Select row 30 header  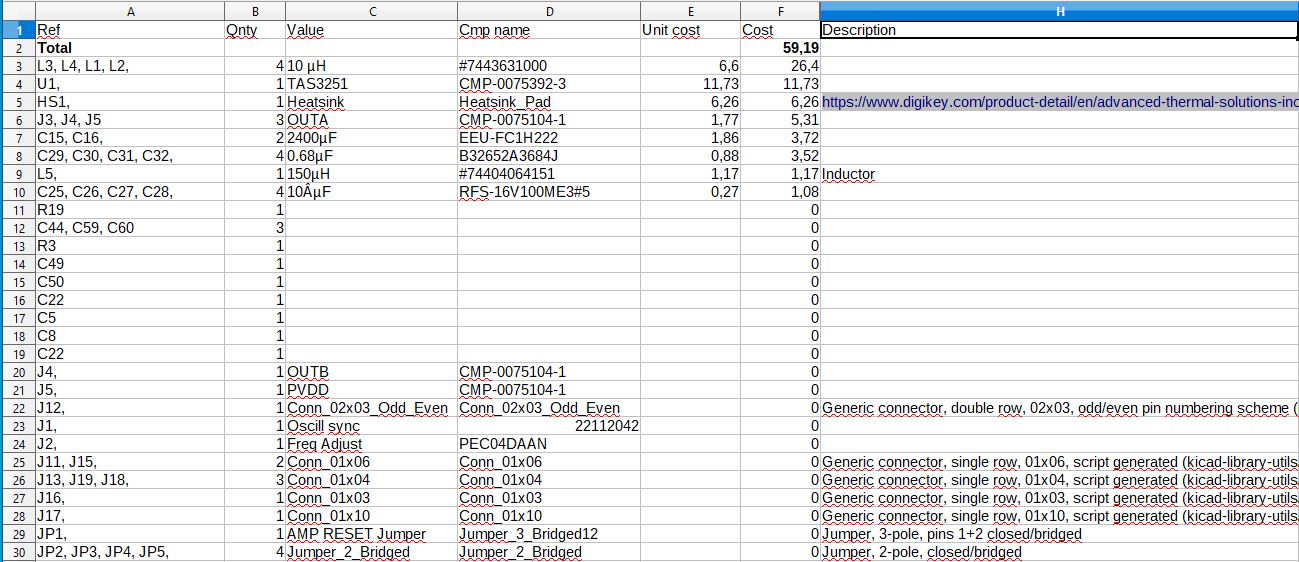click(x=17, y=552)
